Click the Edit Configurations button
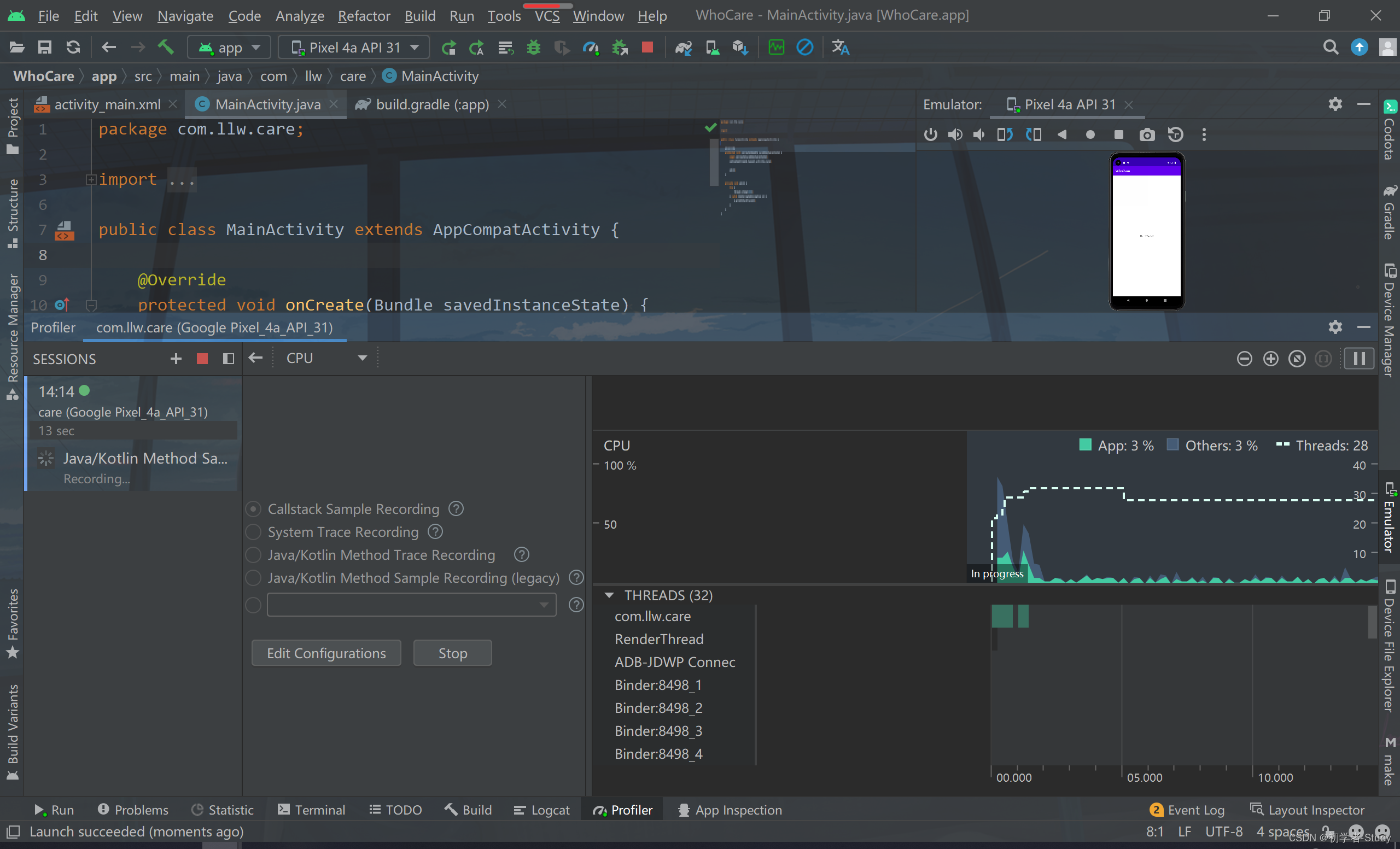The width and height of the screenshot is (1400, 849). click(x=326, y=653)
